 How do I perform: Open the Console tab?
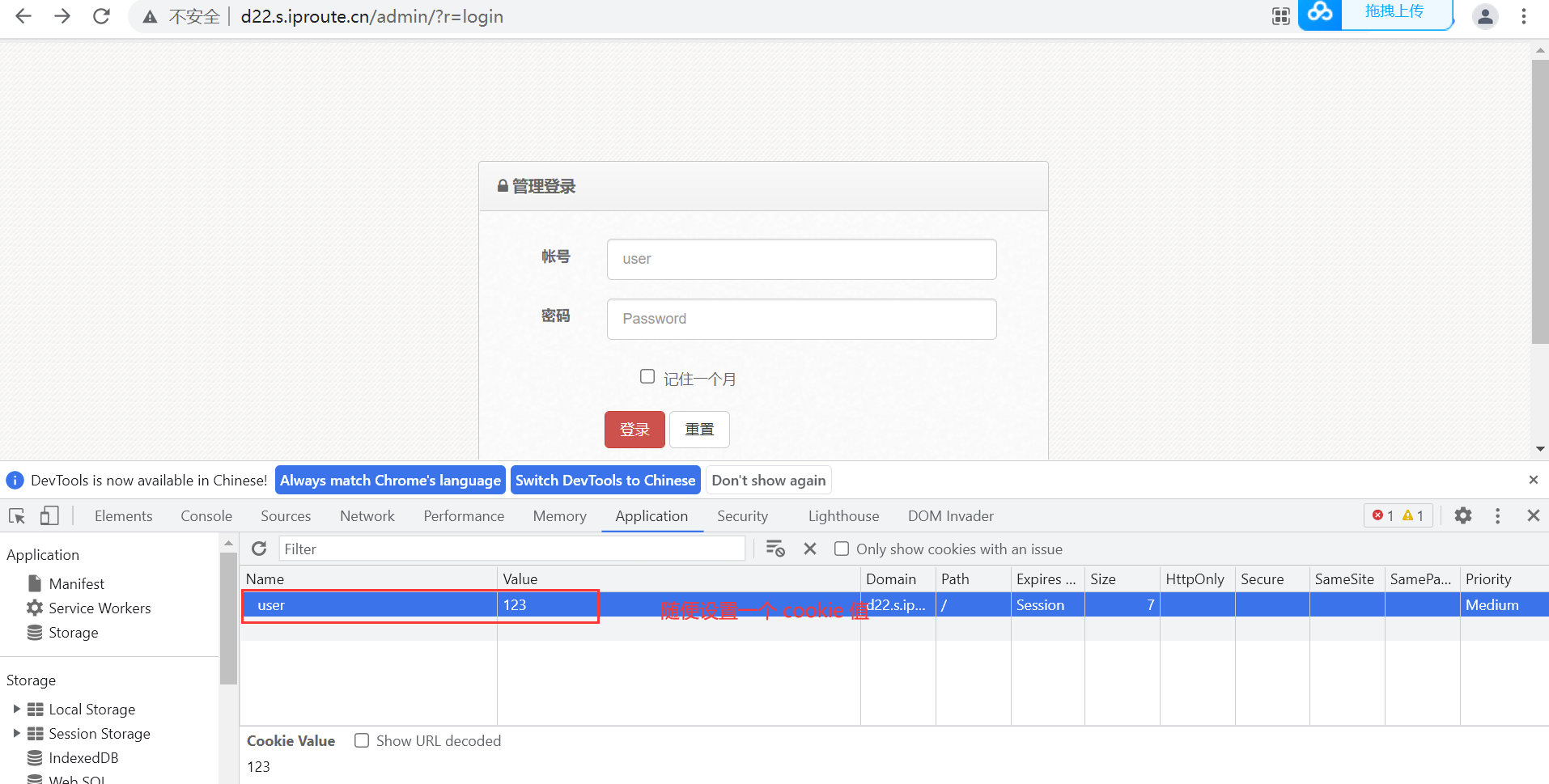[x=206, y=516]
